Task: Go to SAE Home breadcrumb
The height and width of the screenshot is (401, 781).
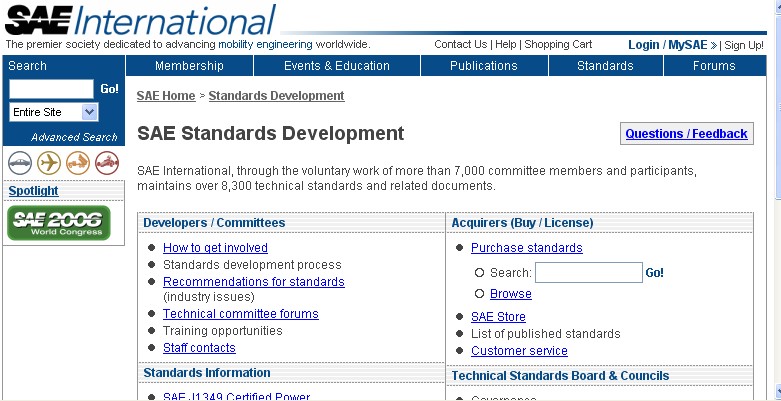Action: pos(166,96)
